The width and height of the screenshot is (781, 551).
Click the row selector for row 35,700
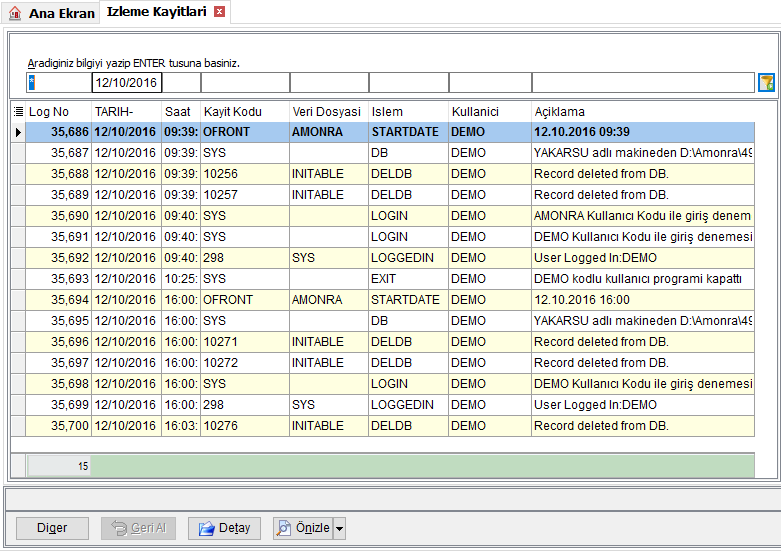tap(18, 425)
